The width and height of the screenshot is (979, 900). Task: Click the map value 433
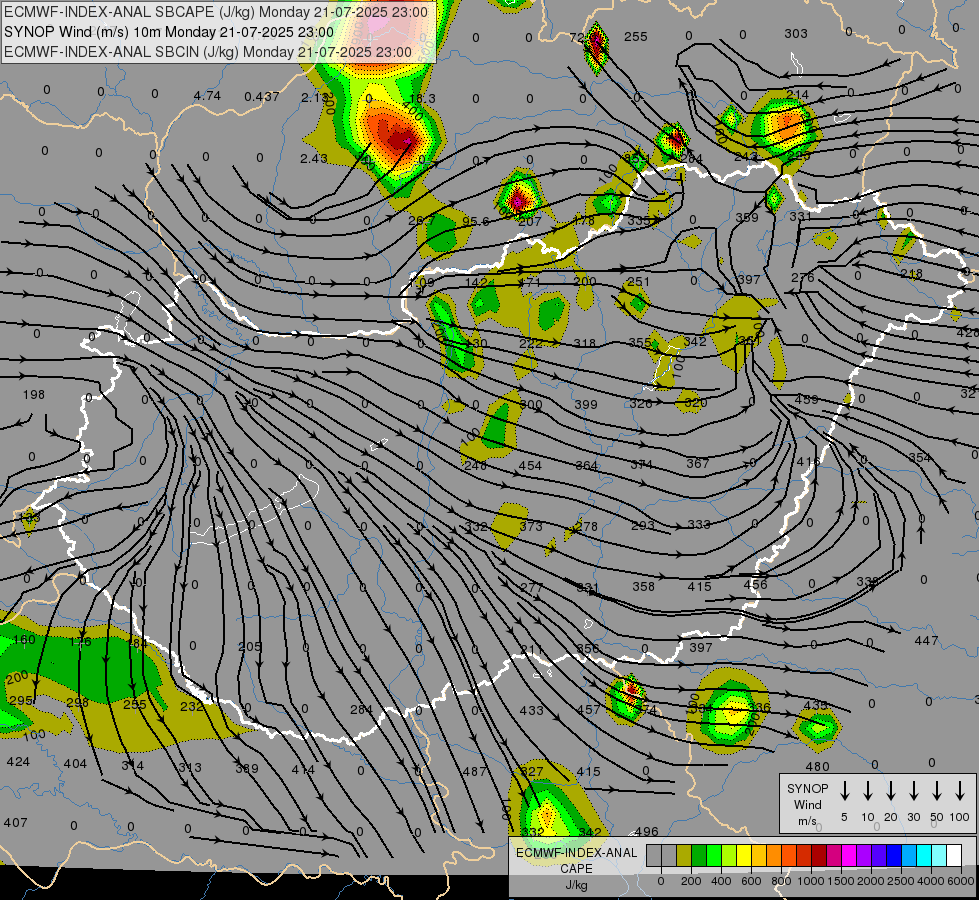[x=531, y=710]
